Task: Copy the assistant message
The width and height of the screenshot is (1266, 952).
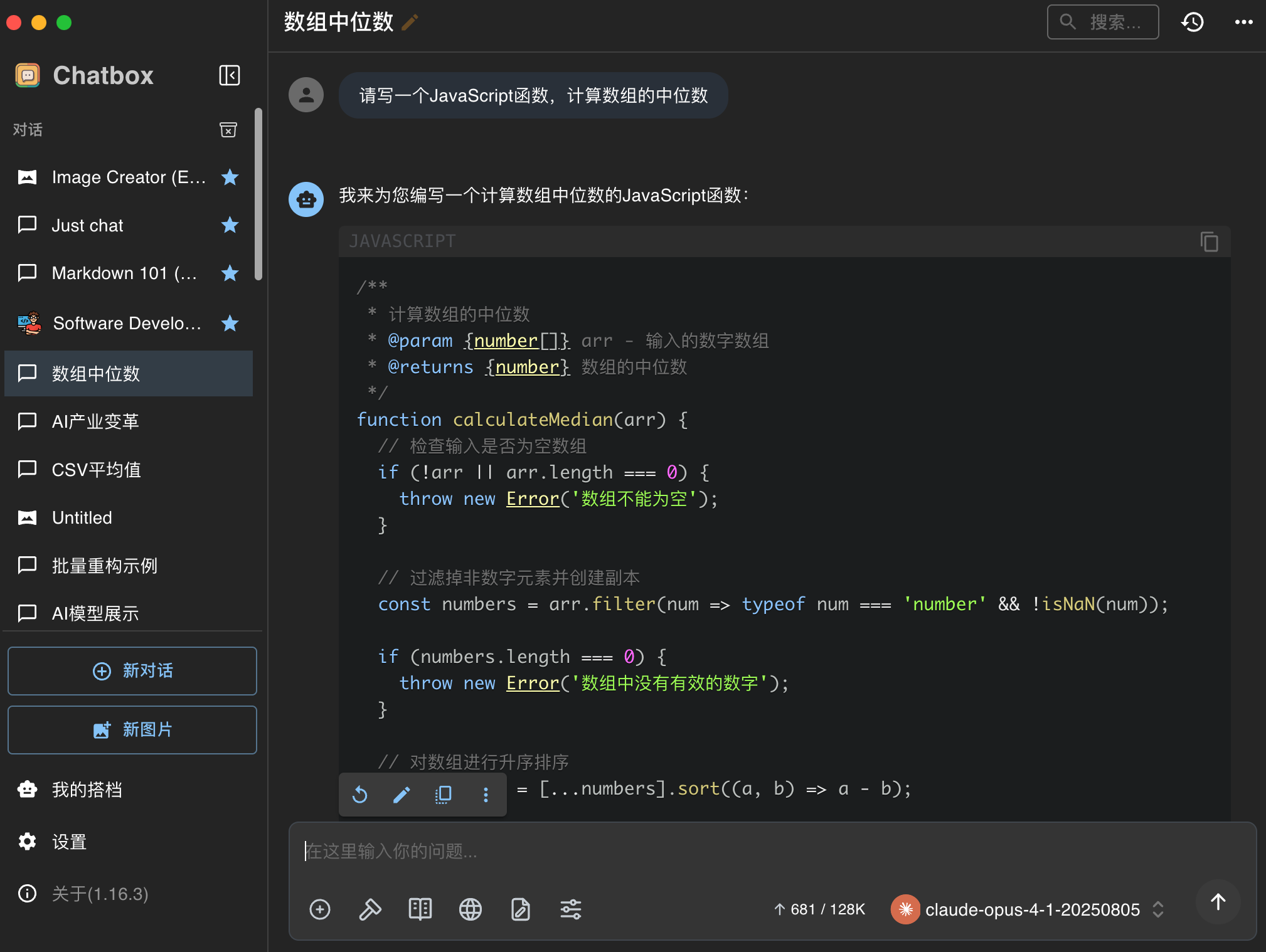Action: click(x=444, y=795)
